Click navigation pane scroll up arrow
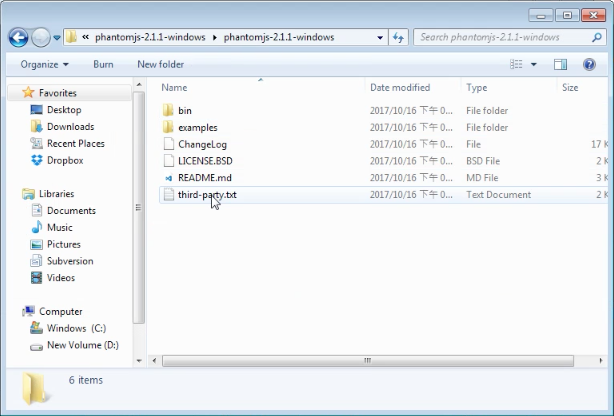 [x=139, y=85]
